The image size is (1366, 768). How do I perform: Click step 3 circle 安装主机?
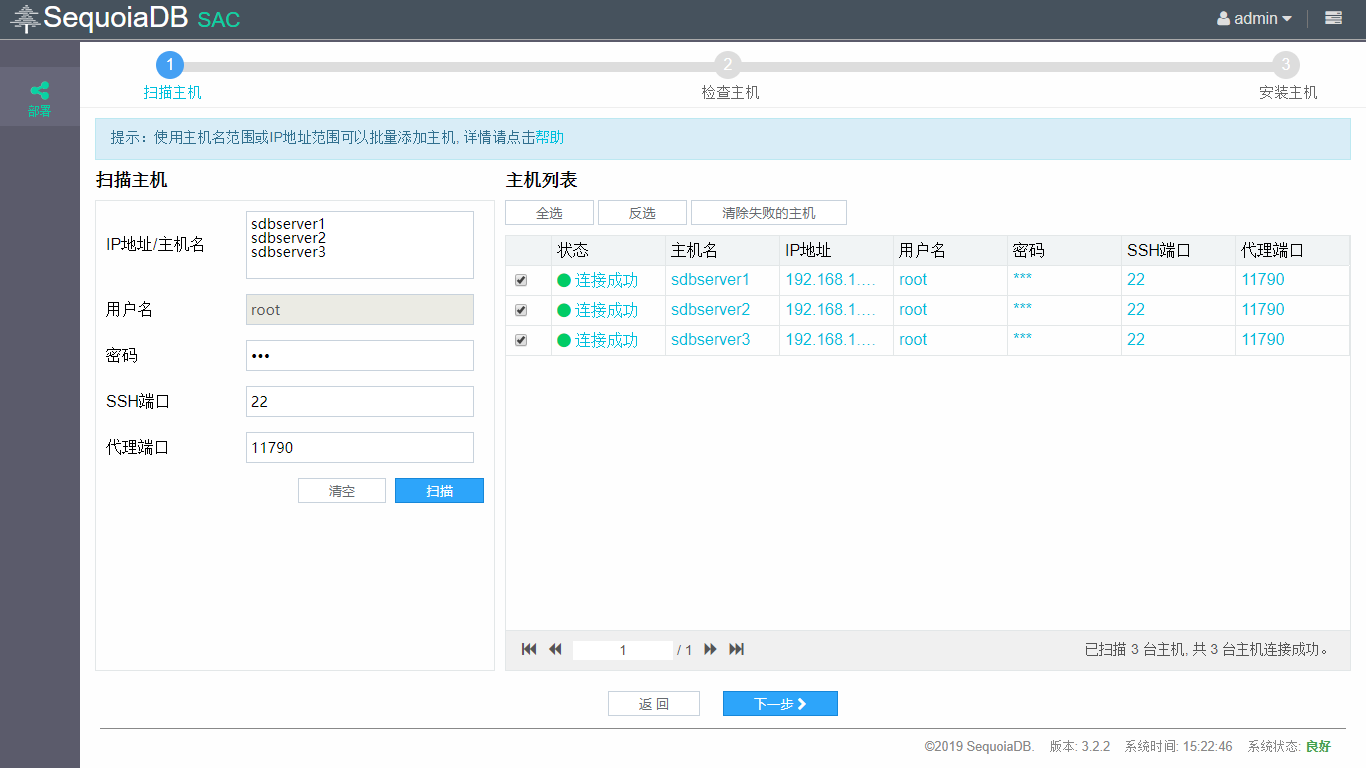click(x=1286, y=65)
